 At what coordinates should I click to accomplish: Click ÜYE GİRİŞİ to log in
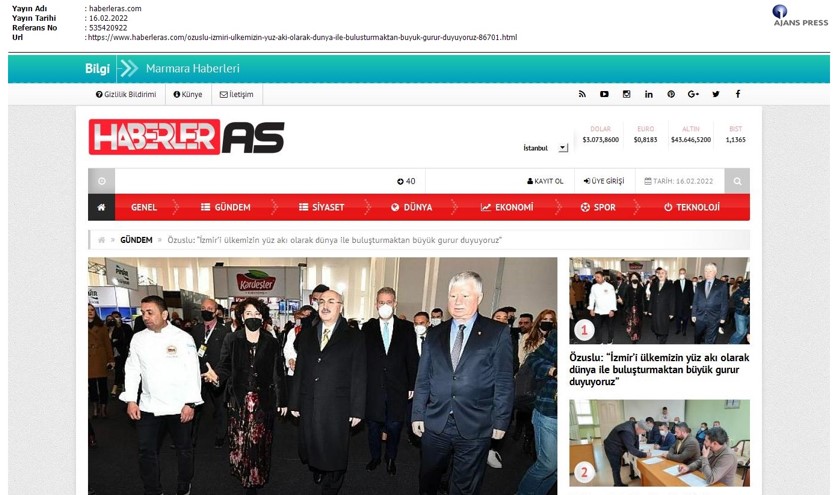point(604,181)
